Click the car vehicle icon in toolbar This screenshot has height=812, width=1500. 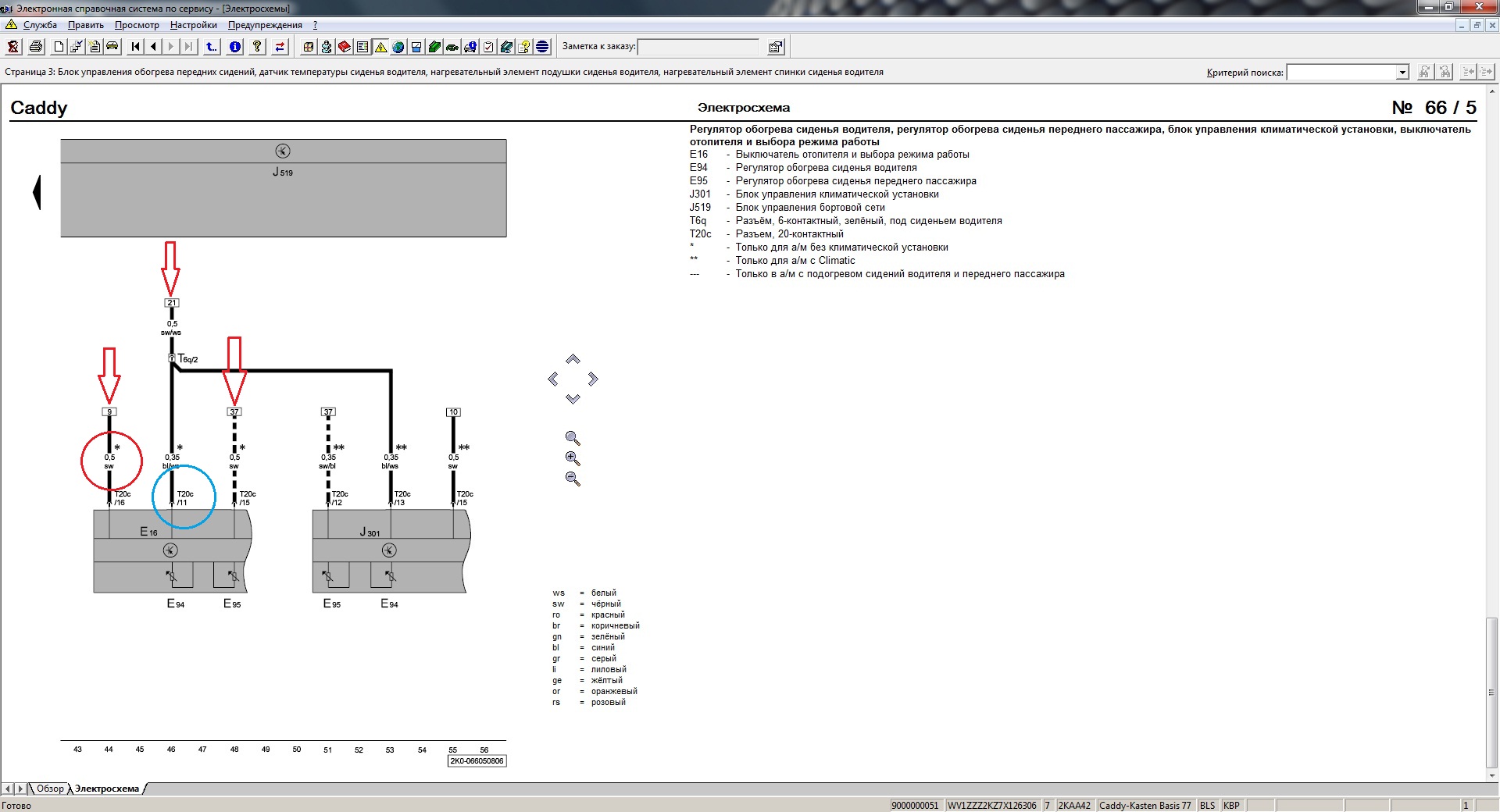pyautogui.click(x=112, y=47)
